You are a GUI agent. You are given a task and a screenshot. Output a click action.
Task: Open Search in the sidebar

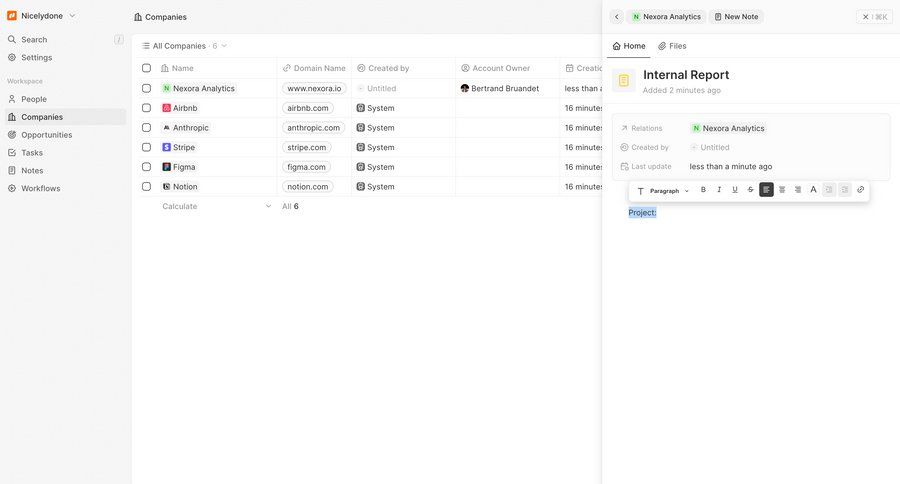pyautogui.click(x=64, y=40)
